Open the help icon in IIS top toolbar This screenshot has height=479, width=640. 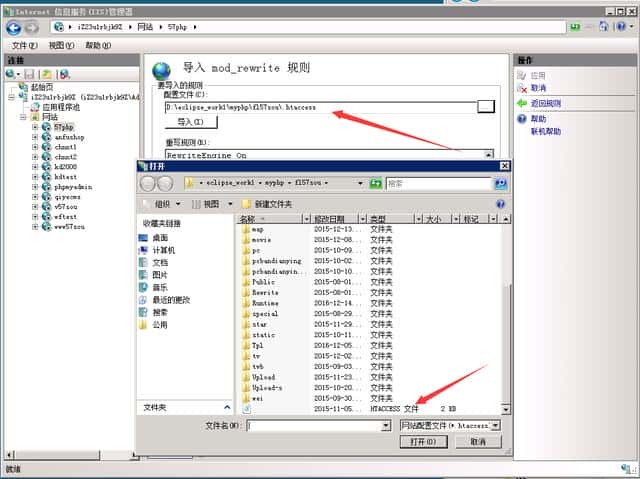621,27
